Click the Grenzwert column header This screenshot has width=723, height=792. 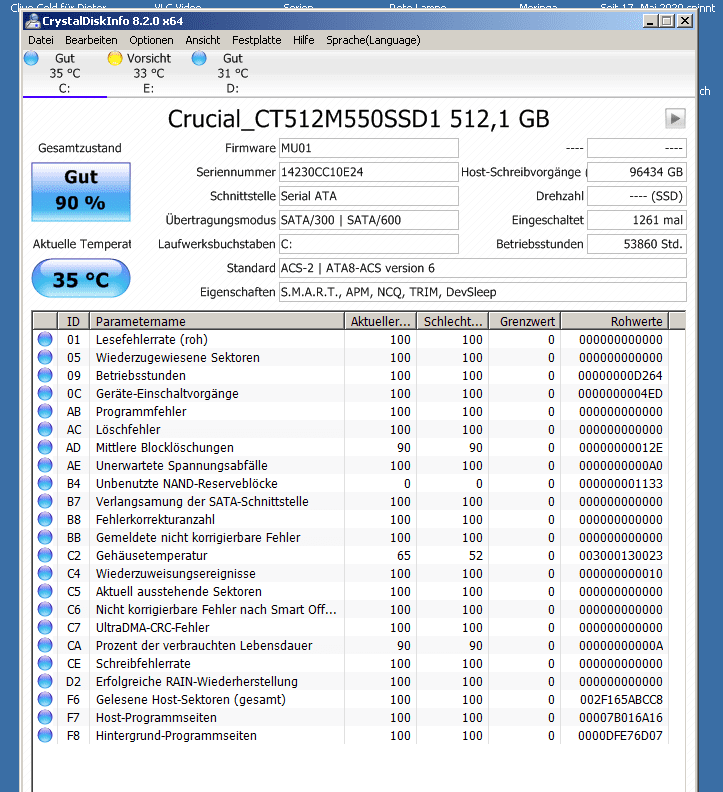click(525, 321)
